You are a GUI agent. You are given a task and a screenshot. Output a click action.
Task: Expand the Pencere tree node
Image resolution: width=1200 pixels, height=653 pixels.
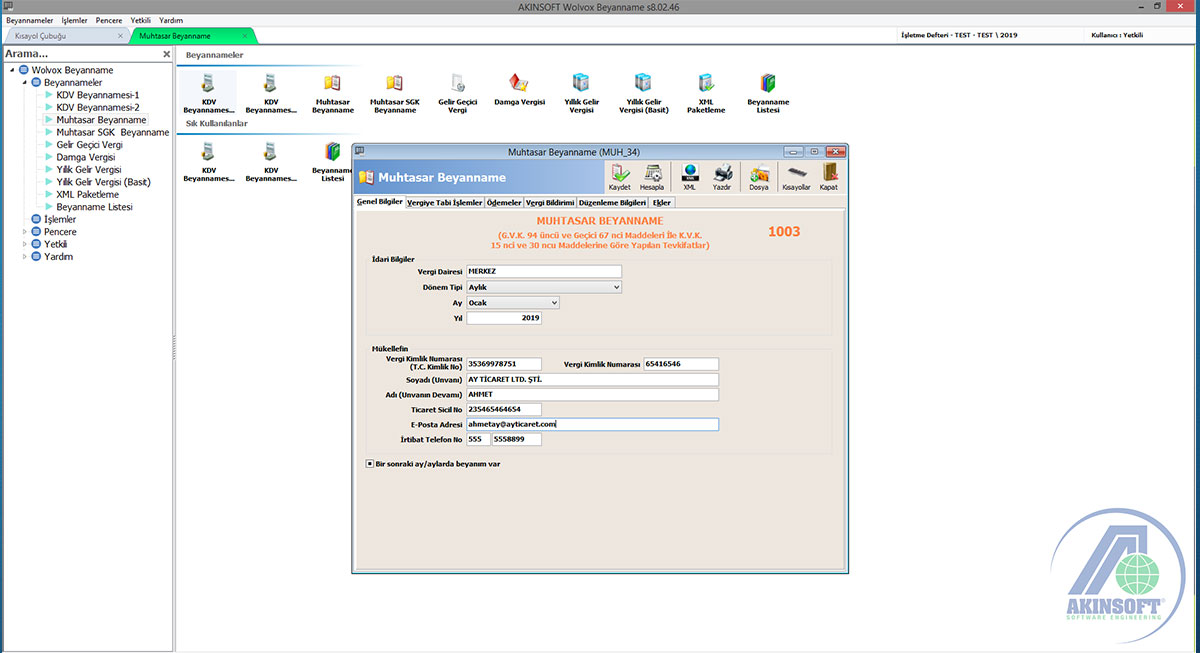25,232
